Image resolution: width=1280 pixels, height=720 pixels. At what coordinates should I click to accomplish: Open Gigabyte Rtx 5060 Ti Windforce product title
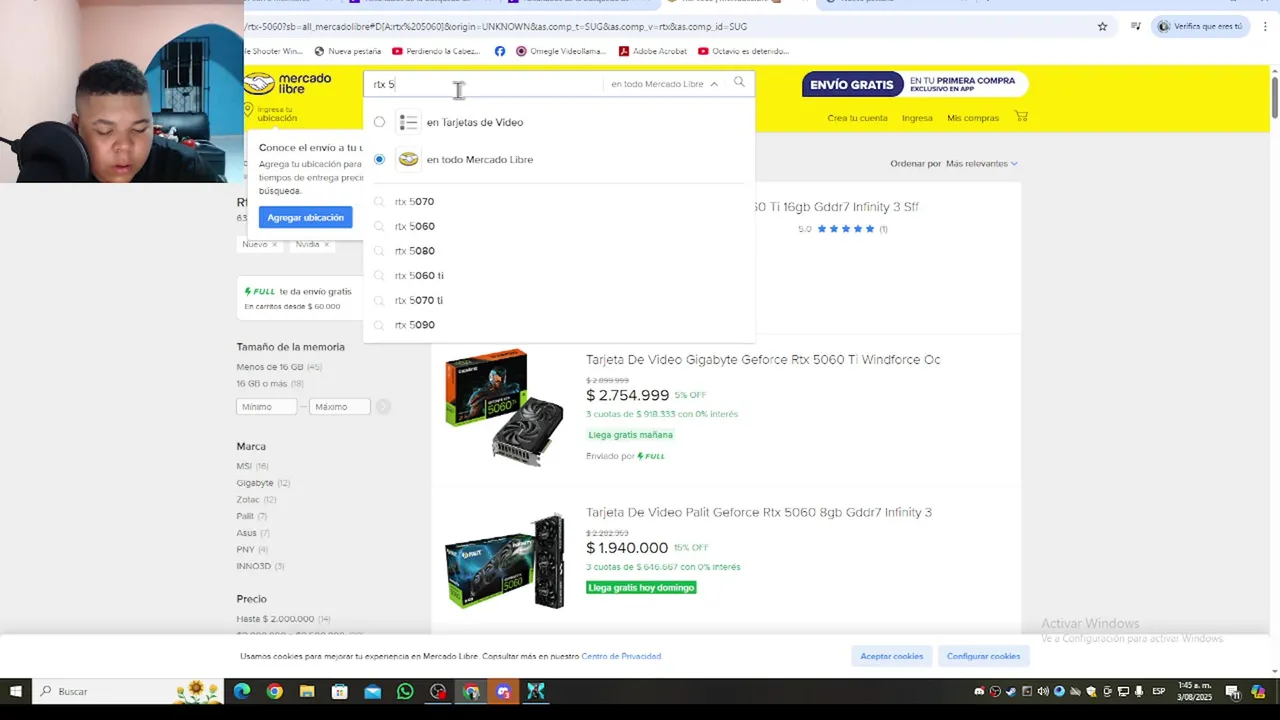pyautogui.click(x=763, y=360)
